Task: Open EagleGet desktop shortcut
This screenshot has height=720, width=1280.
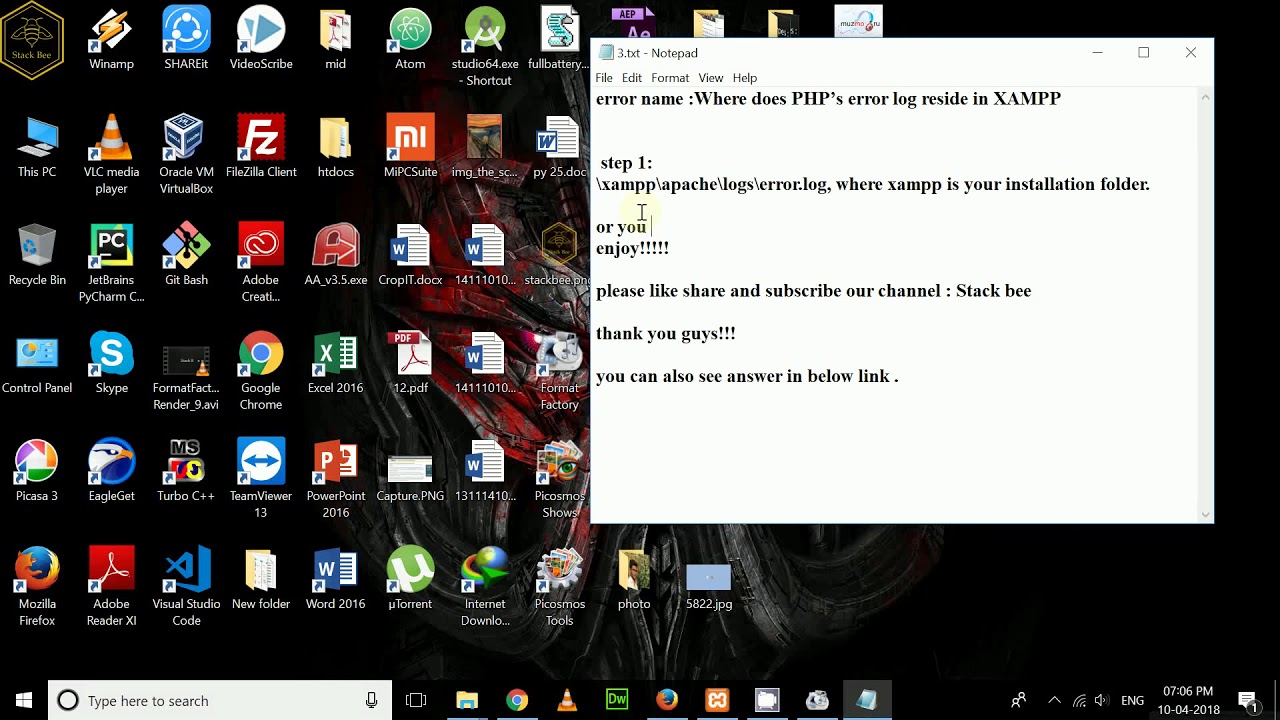Action: click(x=111, y=471)
